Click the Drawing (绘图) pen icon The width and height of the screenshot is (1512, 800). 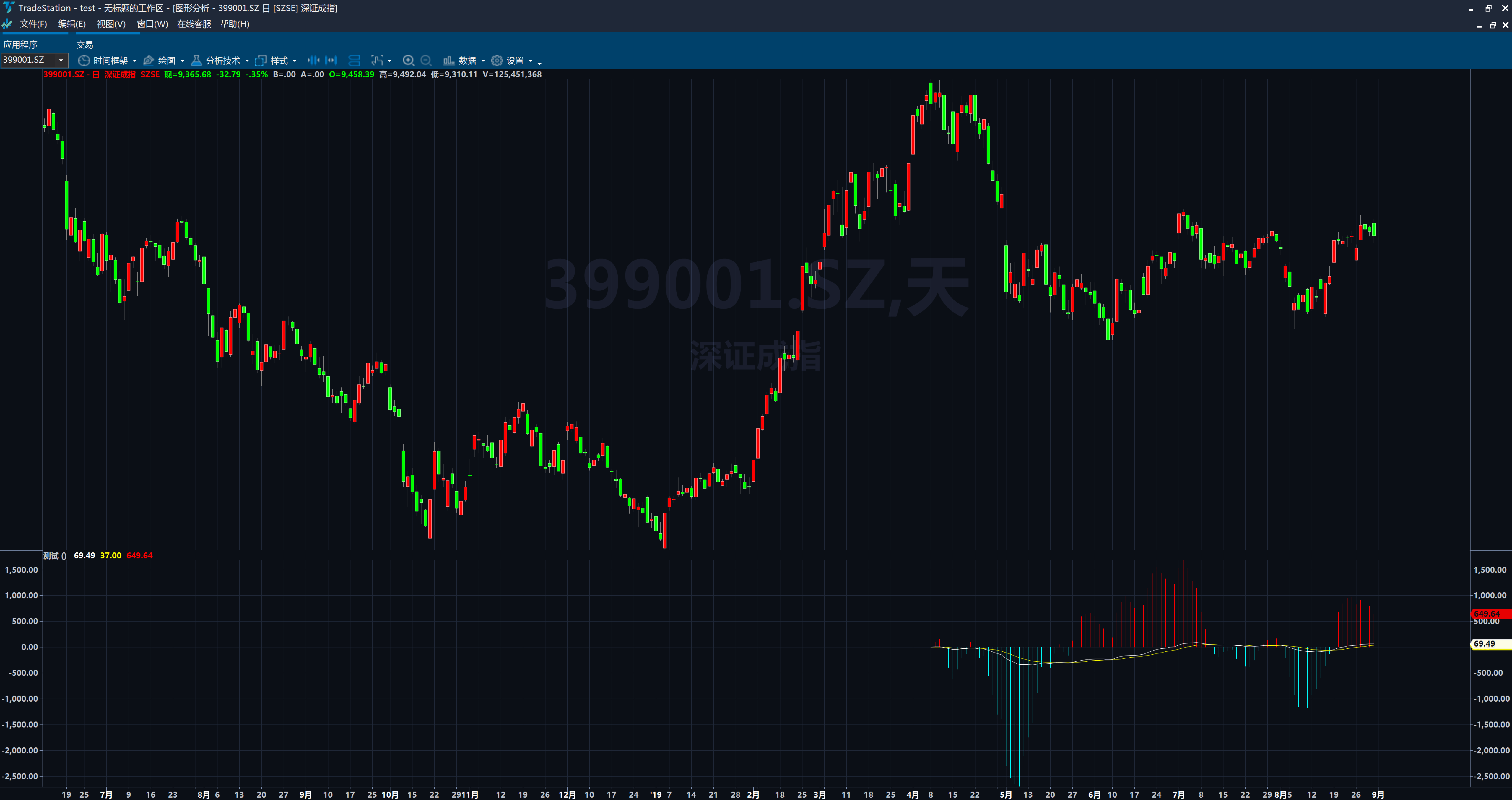(x=149, y=61)
